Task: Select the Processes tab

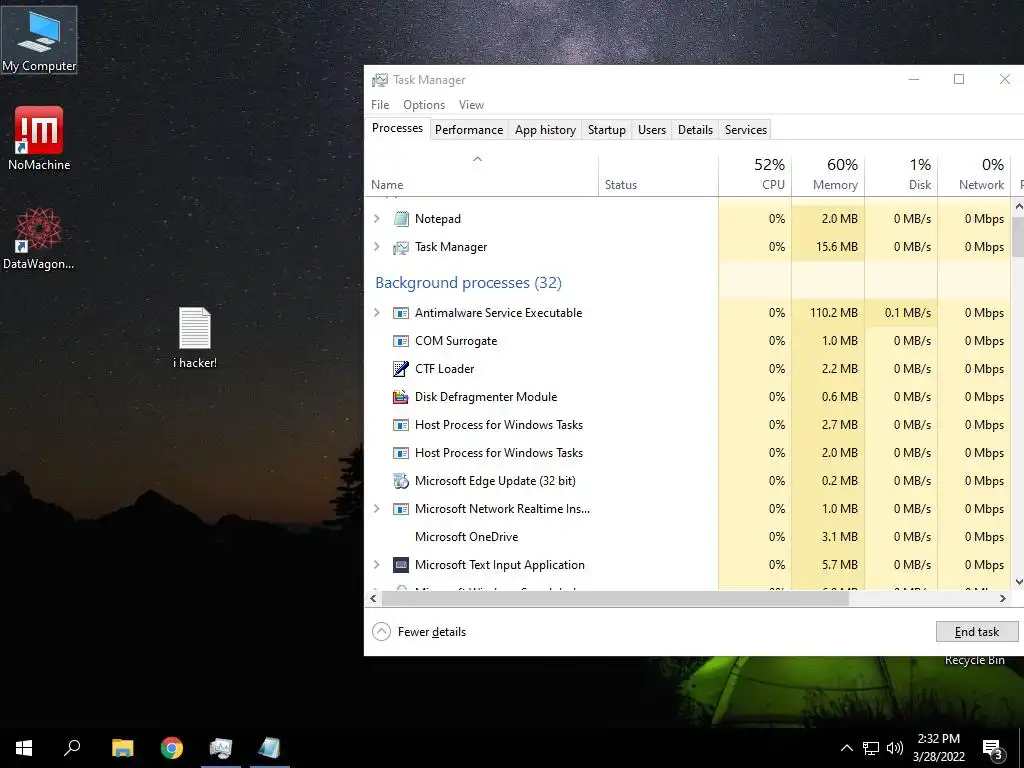Action: [x=397, y=128]
